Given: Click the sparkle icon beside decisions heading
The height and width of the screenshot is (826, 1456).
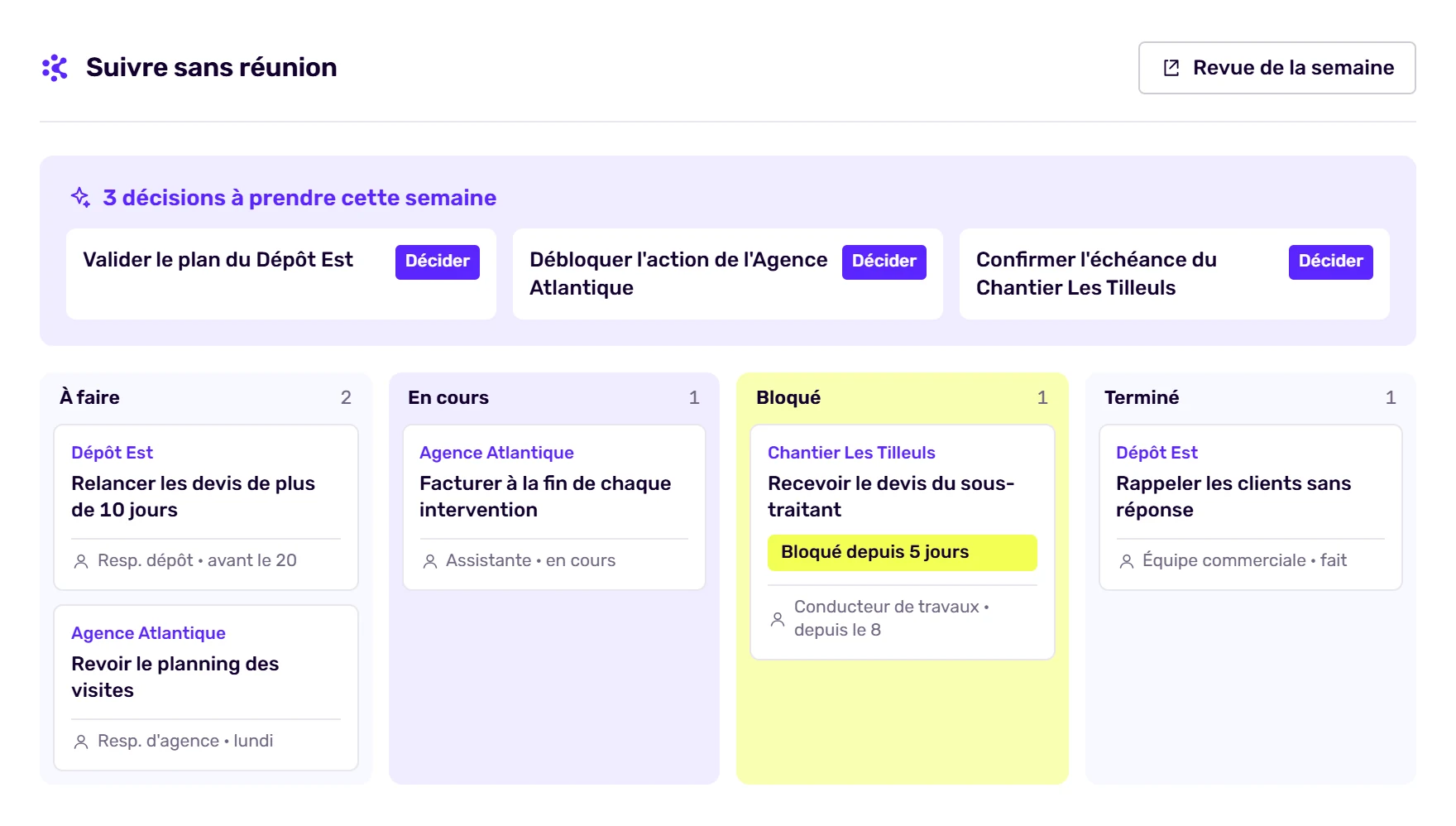Looking at the screenshot, I should [x=80, y=198].
